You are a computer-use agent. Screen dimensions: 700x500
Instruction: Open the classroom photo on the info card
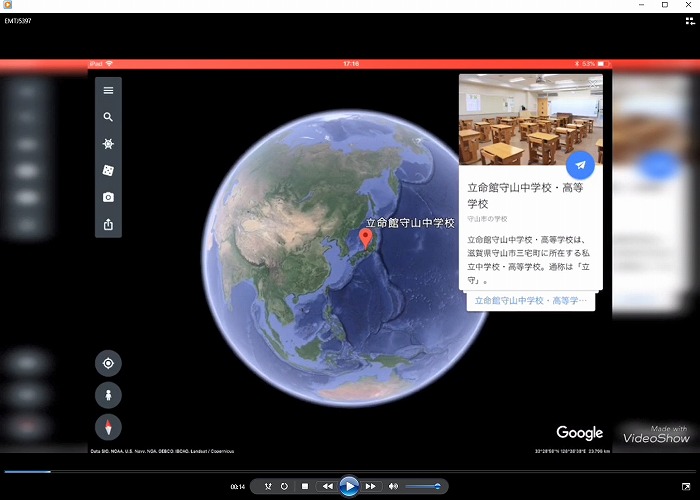[x=531, y=120]
